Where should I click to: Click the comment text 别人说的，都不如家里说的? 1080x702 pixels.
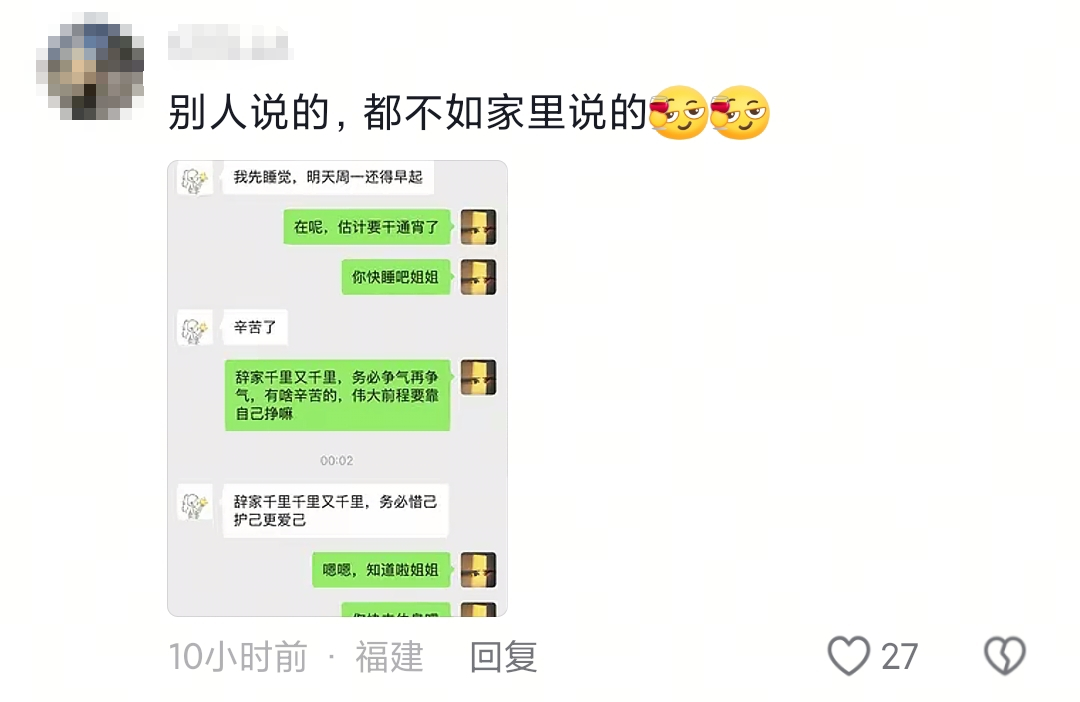[408, 112]
